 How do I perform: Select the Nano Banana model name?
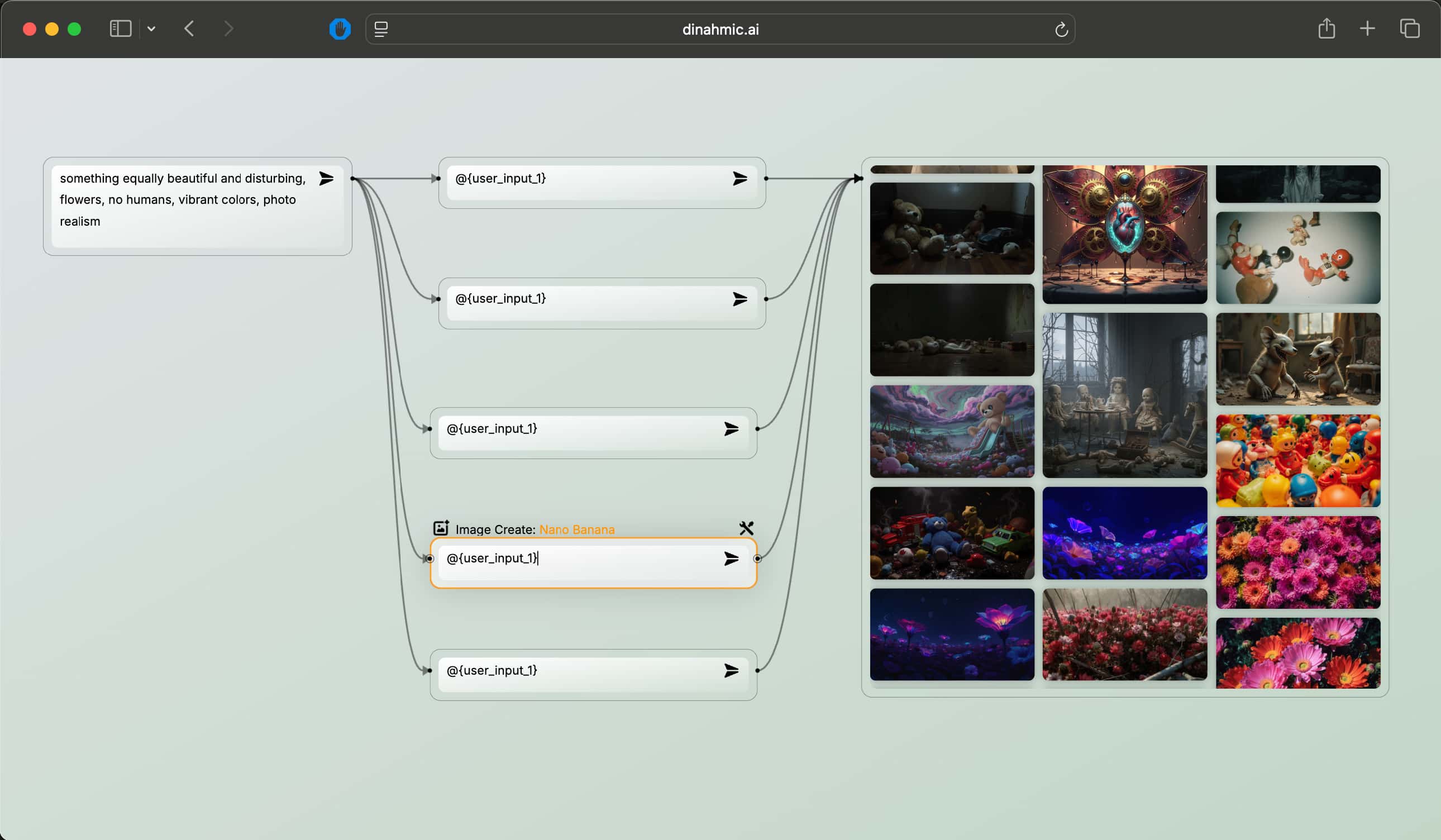coord(576,529)
